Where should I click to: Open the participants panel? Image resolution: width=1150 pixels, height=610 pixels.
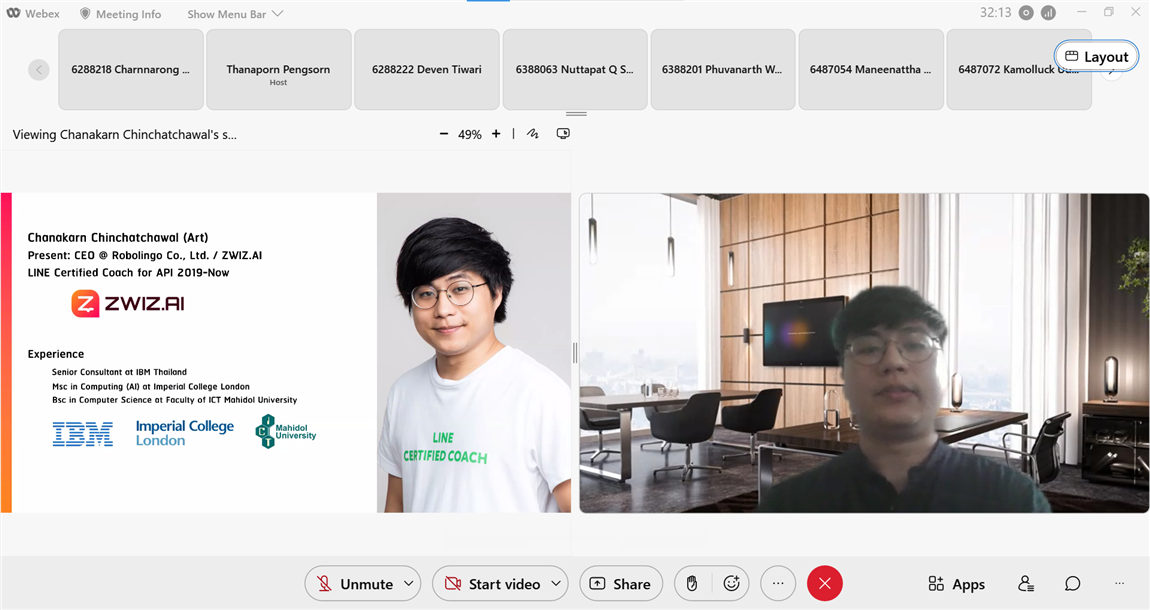1026,584
